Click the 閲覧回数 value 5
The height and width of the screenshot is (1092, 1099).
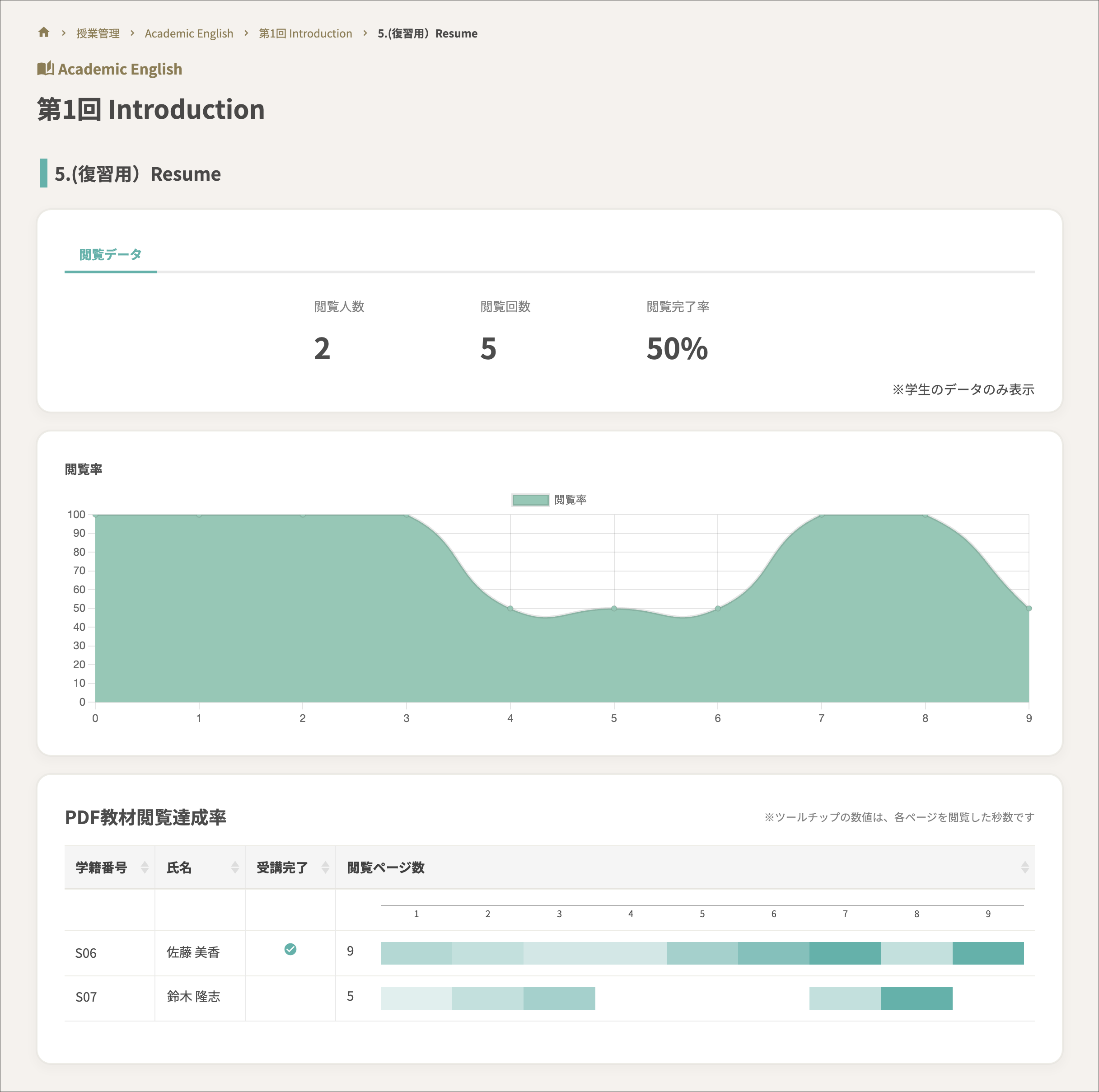pyautogui.click(x=488, y=348)
